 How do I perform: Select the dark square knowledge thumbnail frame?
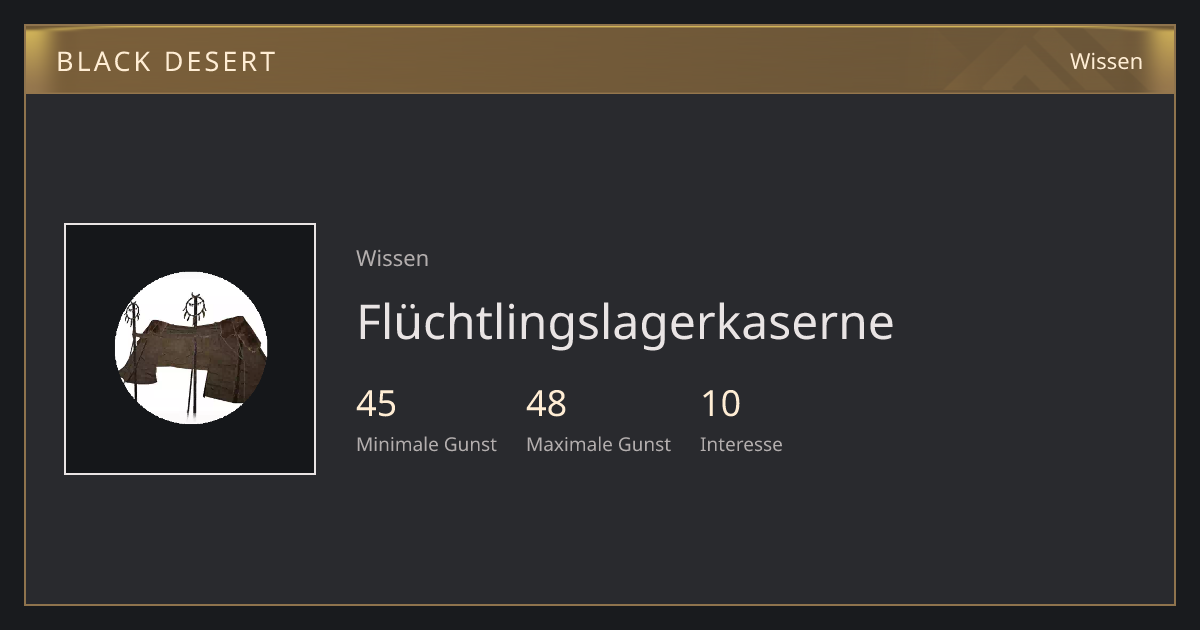point(190,349)
